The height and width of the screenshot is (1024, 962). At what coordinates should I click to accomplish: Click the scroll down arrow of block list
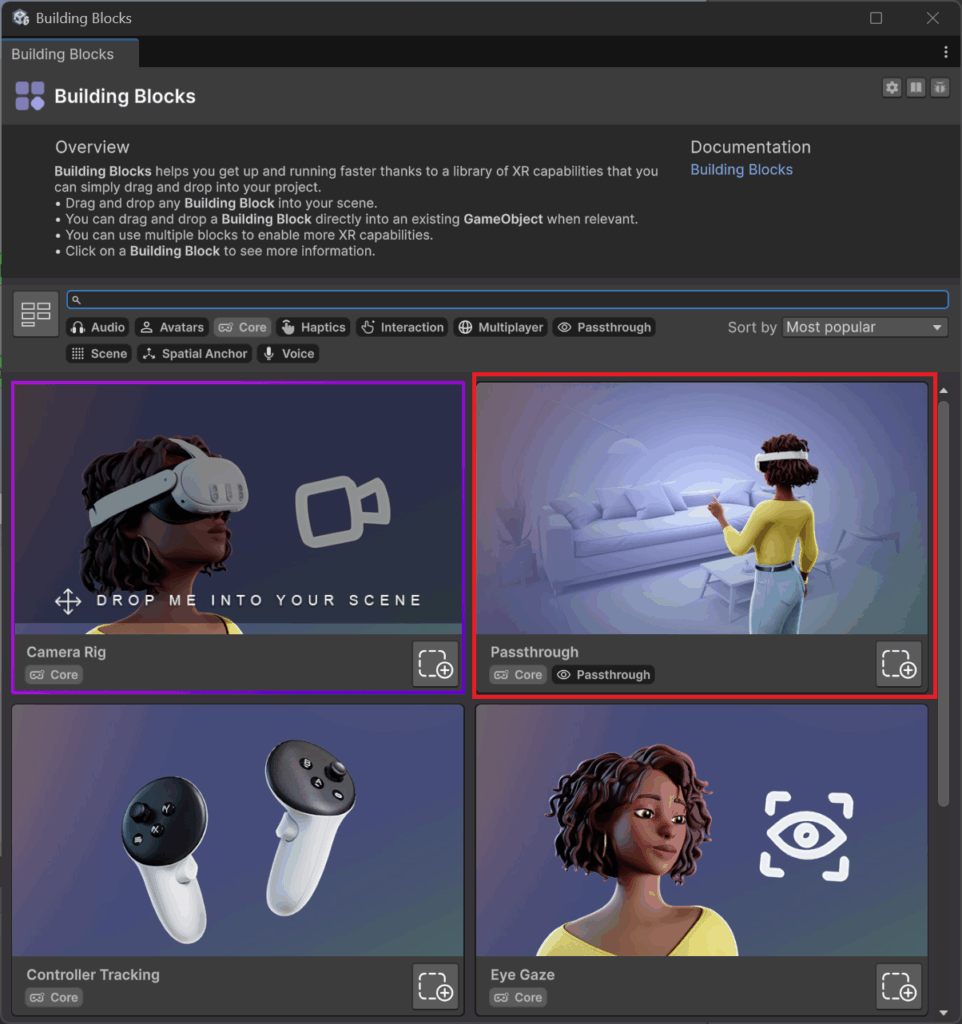click(x=943, y=1013)
